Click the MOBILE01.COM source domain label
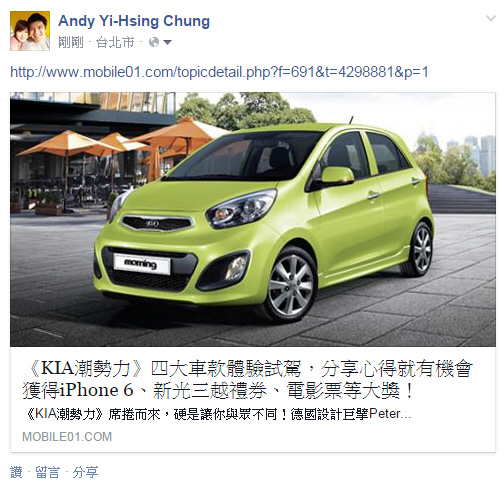The width and height of the screenshot is (504, 486). (67, 437)
